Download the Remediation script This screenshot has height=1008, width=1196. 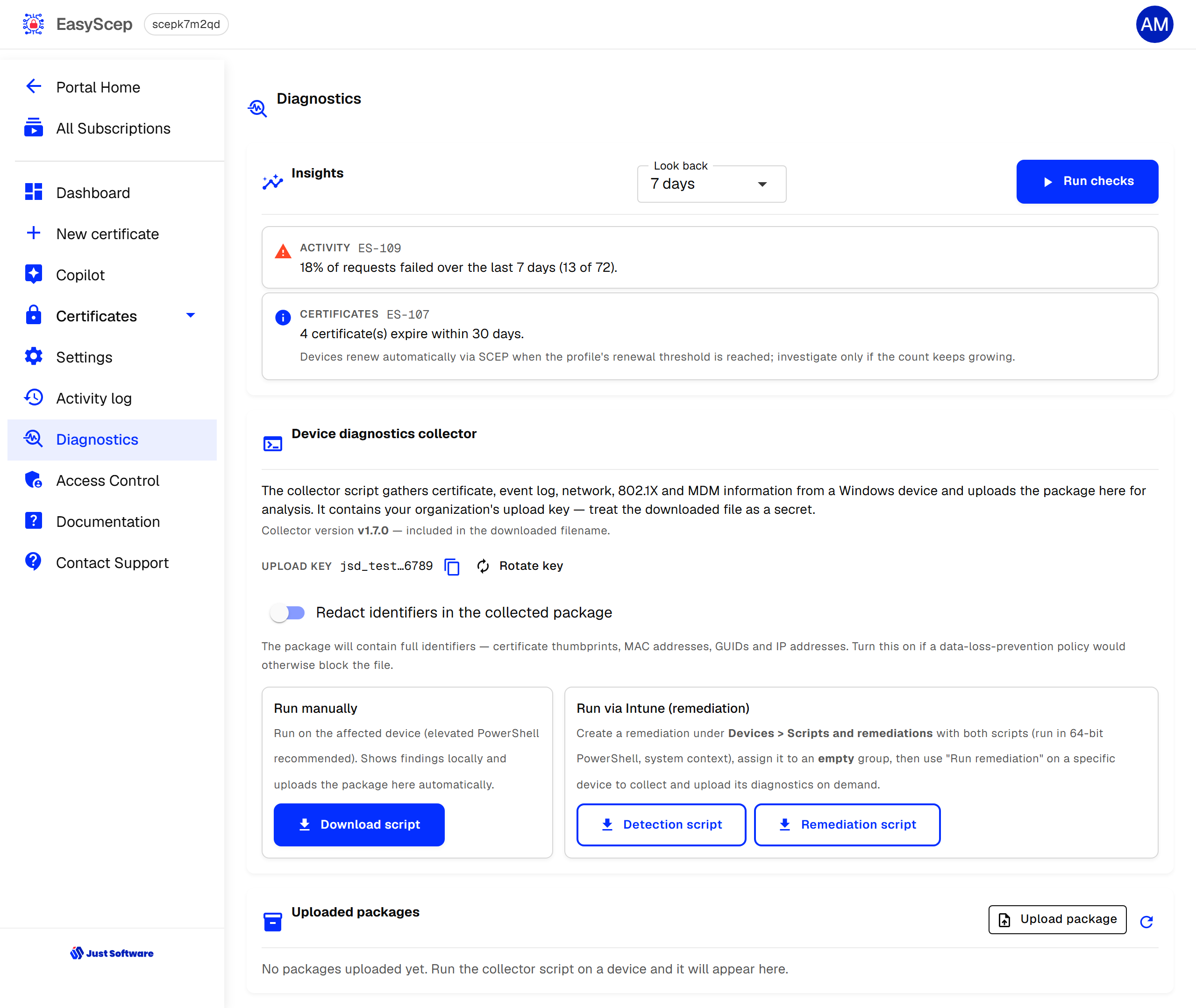[846, 824]
